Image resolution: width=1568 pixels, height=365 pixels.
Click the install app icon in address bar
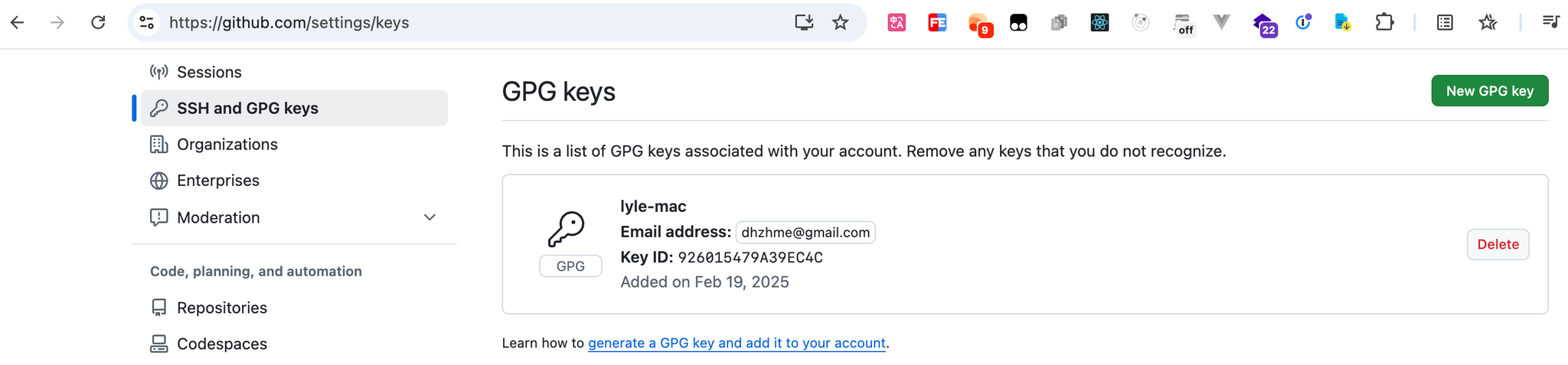tap(803, 23)
